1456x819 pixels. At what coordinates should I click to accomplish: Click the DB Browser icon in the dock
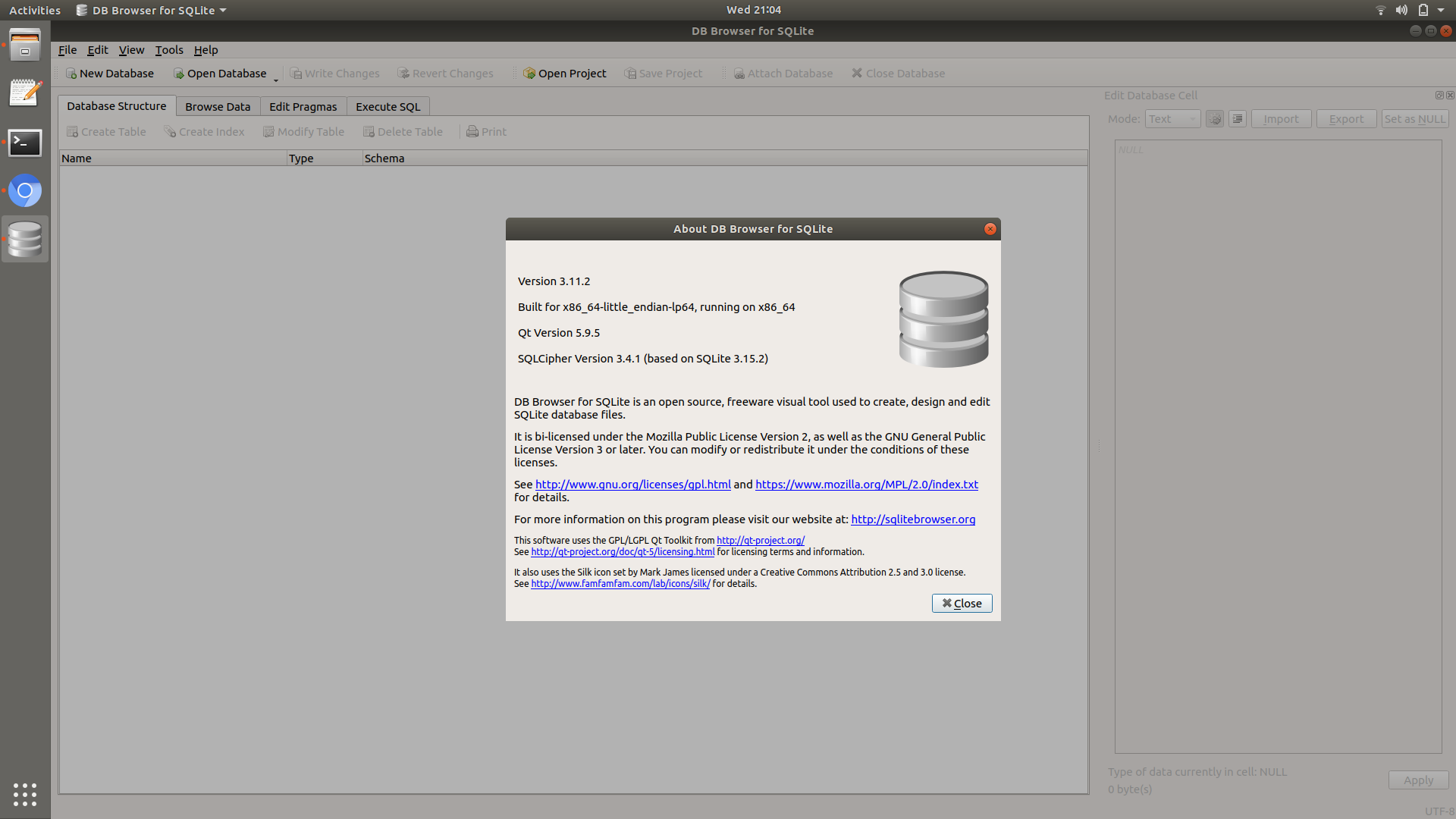tap(25, 239)
